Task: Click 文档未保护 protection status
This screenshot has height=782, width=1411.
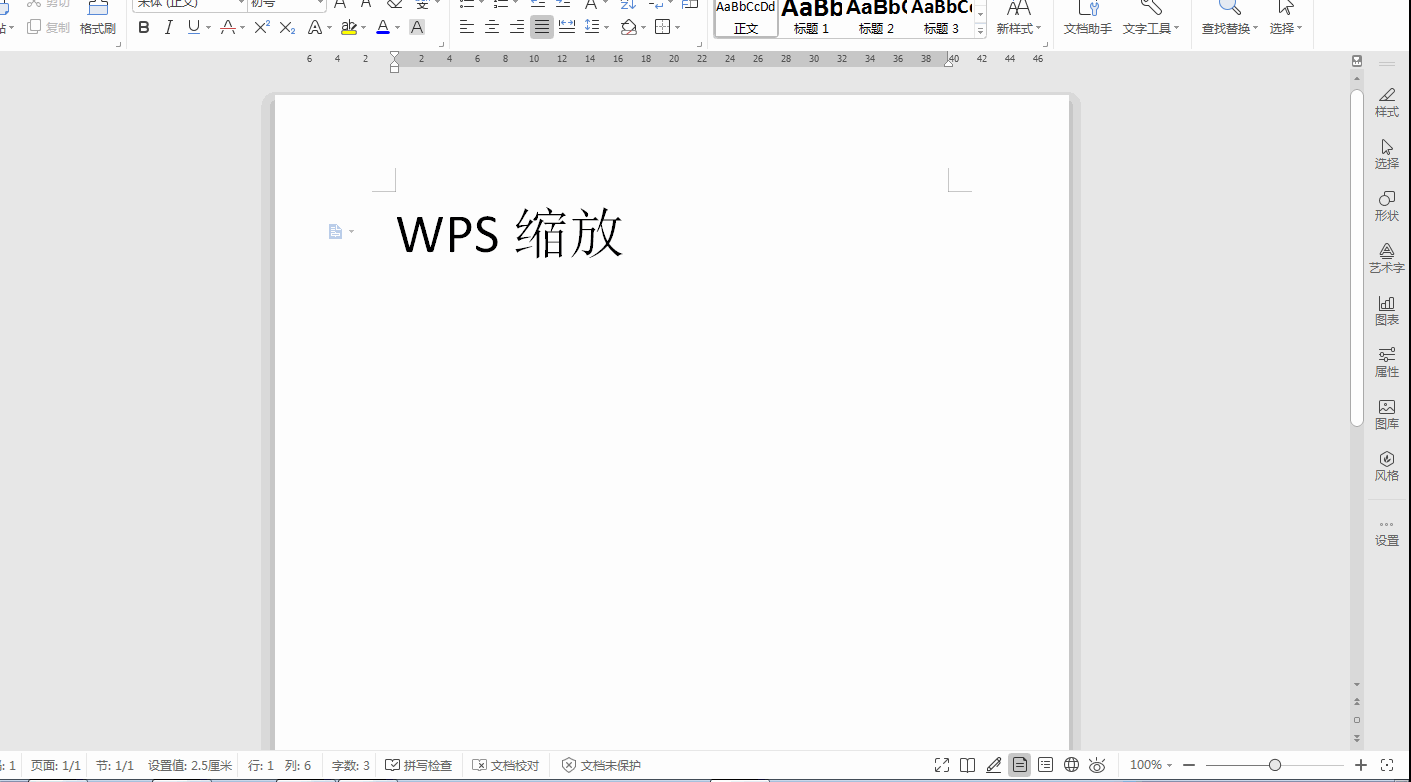Action: click(x=601, y=765)
